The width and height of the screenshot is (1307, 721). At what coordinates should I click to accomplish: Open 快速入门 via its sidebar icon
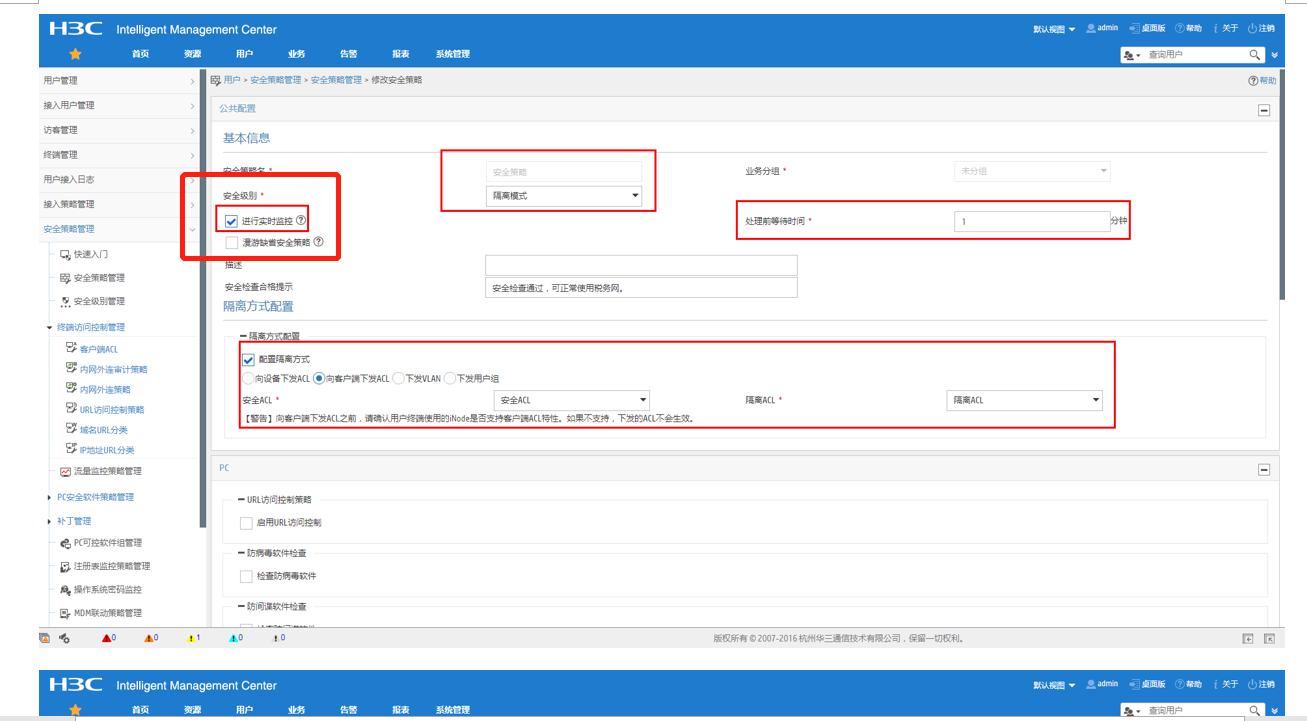click(x=65, y=255)
